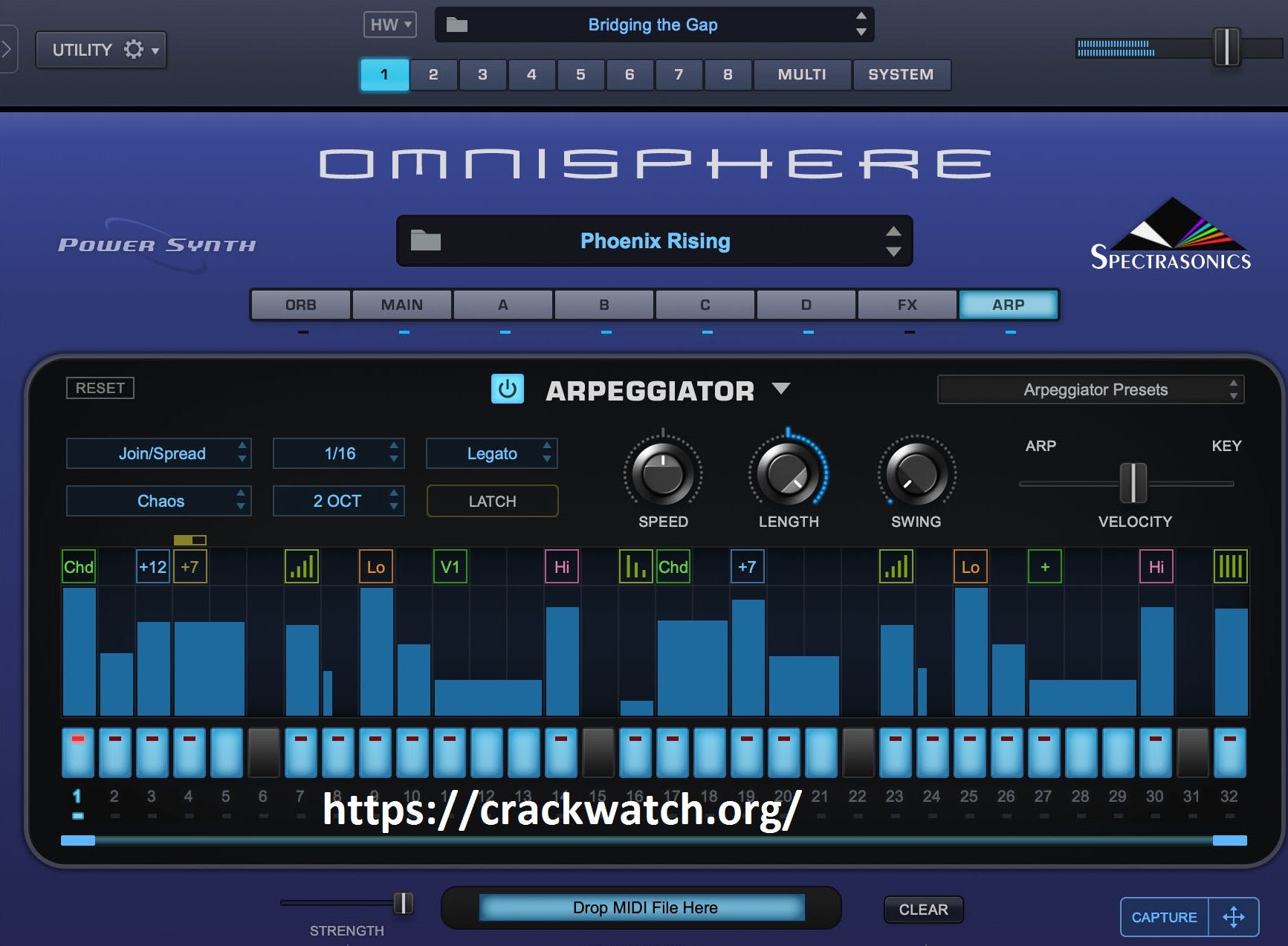Click the Velocity ARP/KEY slider handle
This screenshot has height=946, width=1288.
tap(1133, 483)
